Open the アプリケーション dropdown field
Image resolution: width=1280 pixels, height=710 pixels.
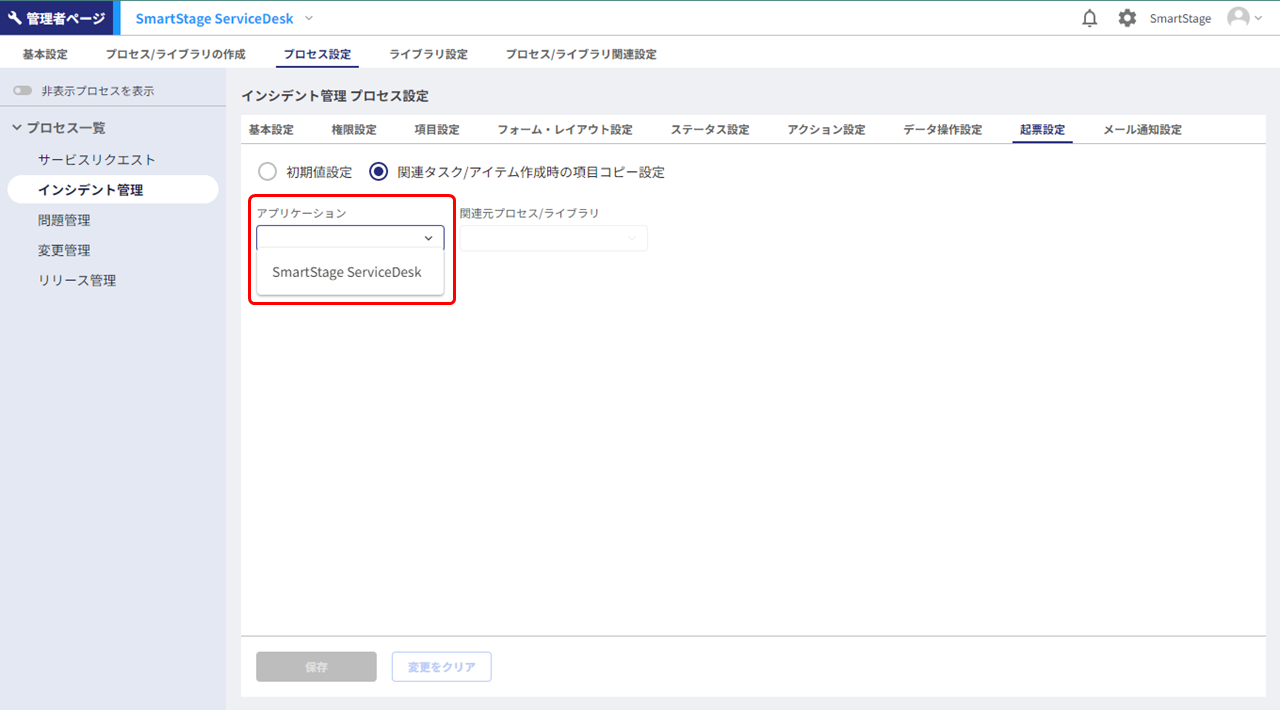350,238
